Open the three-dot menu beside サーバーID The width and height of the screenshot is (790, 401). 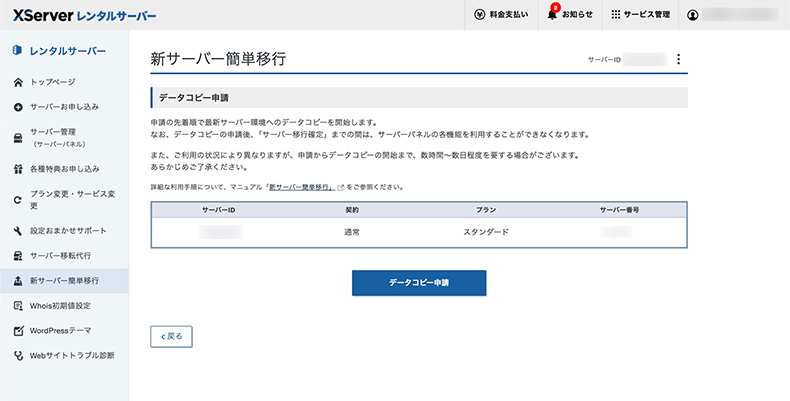click(678, 60)
